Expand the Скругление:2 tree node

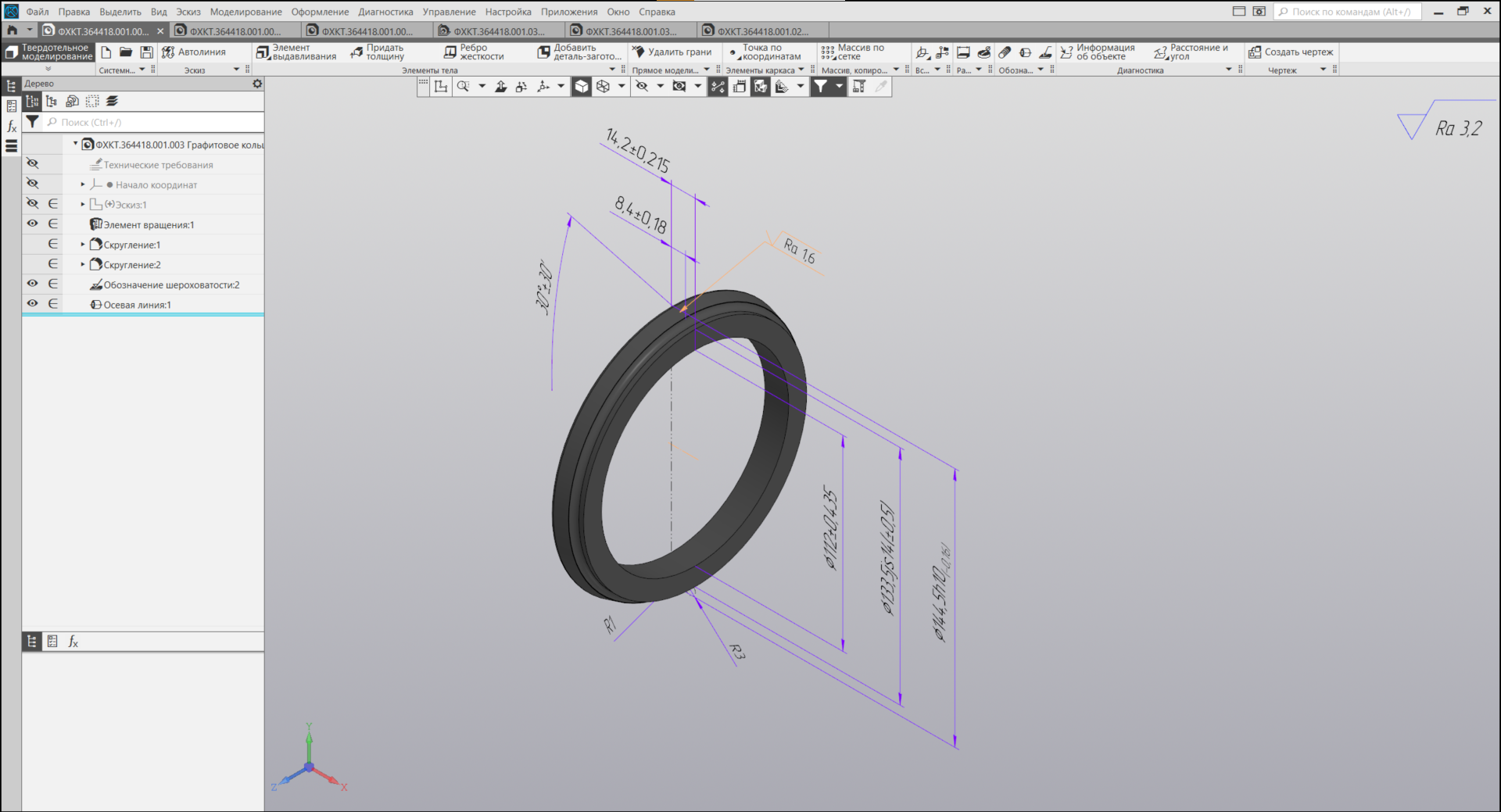coord(83,264)
